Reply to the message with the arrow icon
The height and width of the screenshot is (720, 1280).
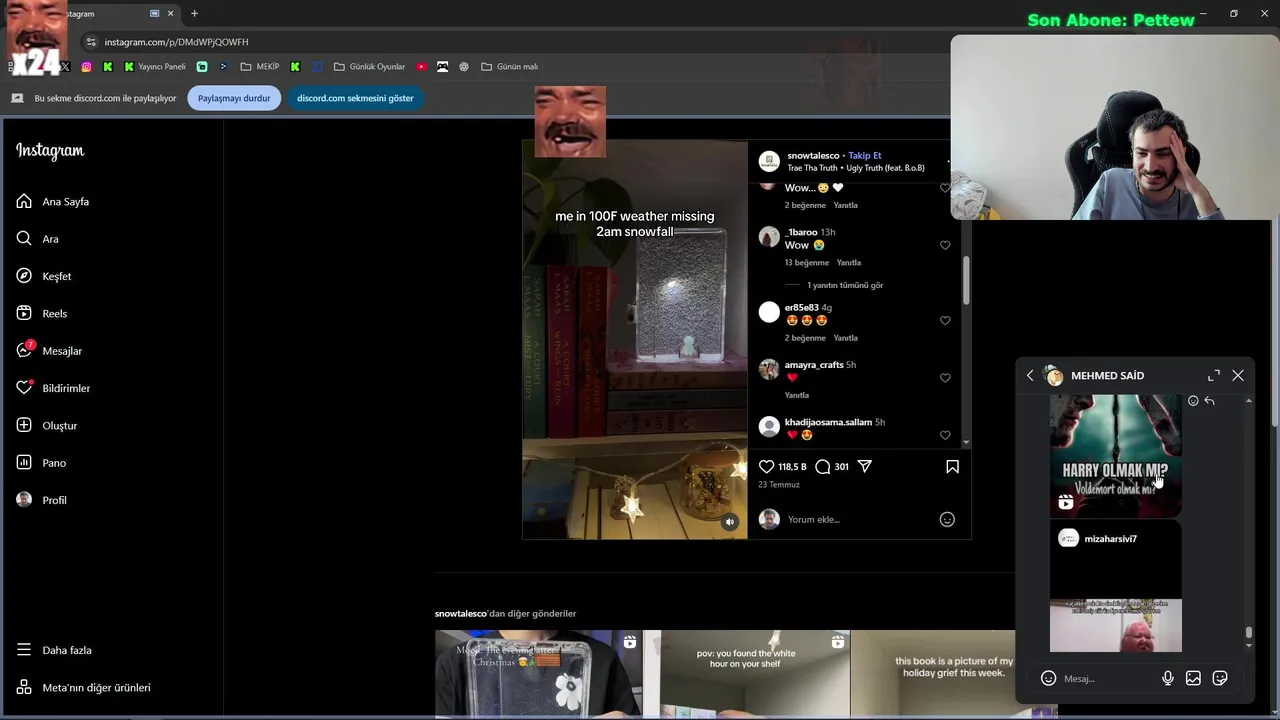click(x=1209, y=401)
